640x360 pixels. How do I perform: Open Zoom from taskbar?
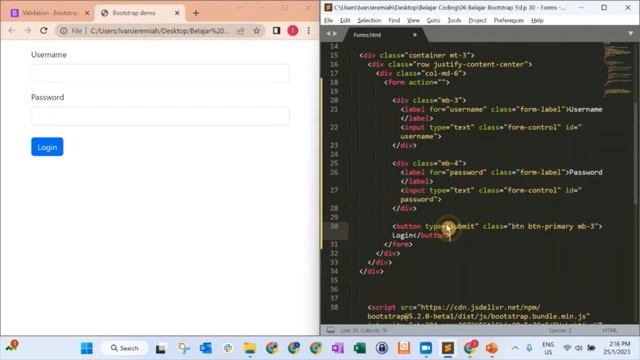click(426, 348)
